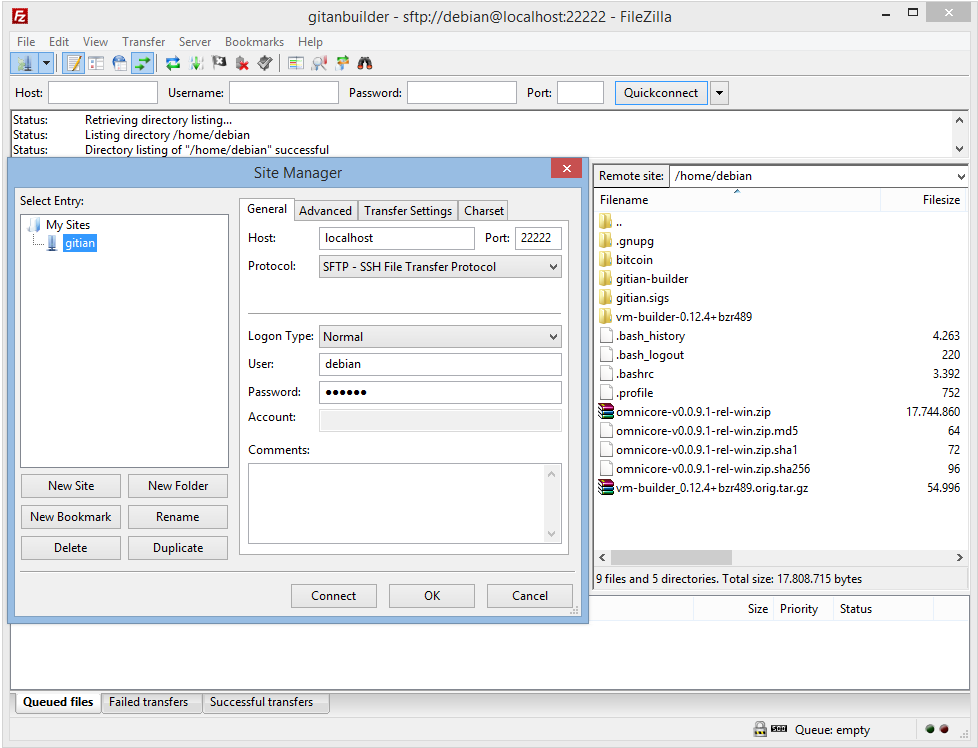Viewport: 978px width, 748px height.
Task: Select the gitian site entry
Action: coord(79,243)
